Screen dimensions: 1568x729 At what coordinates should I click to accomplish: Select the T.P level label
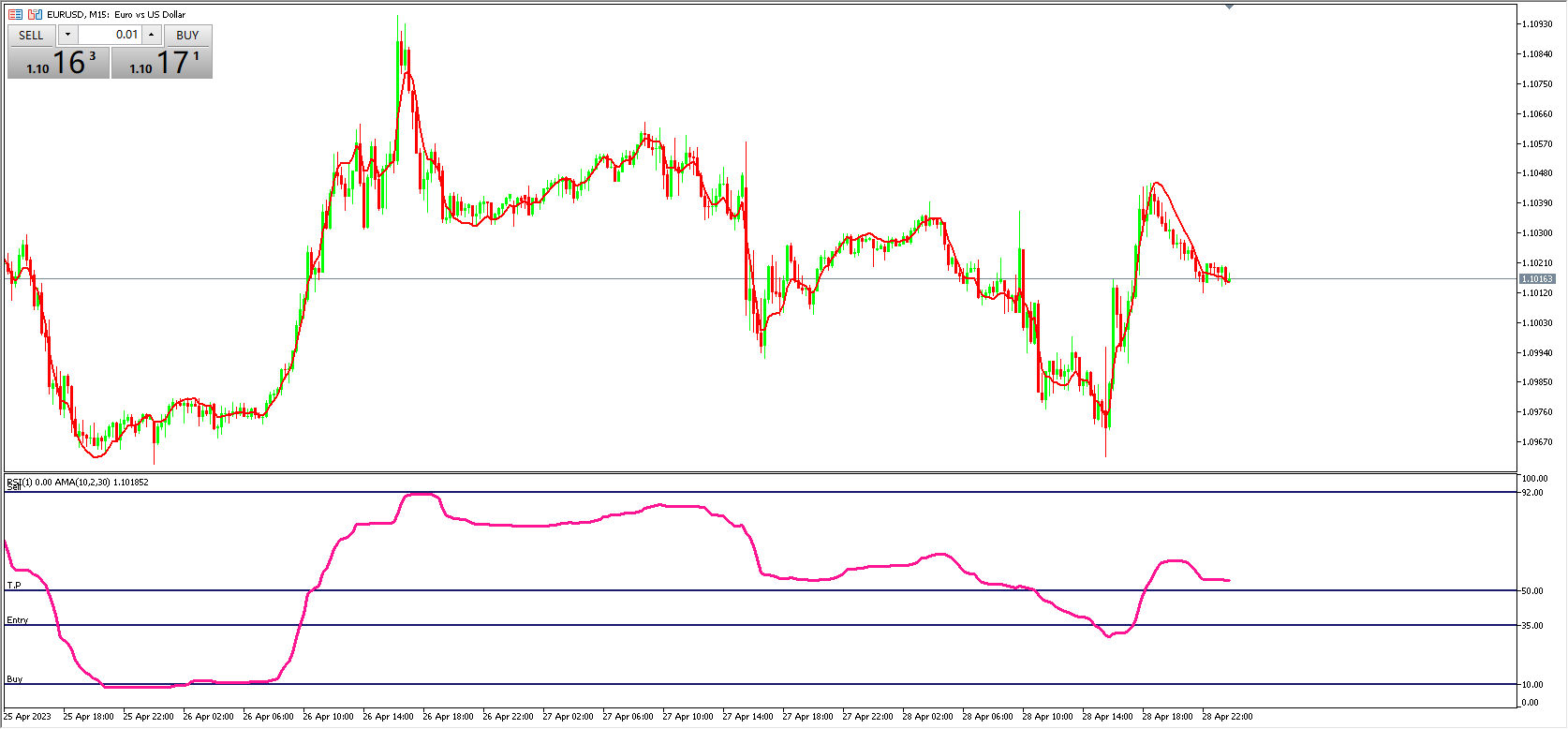point(14,586)
